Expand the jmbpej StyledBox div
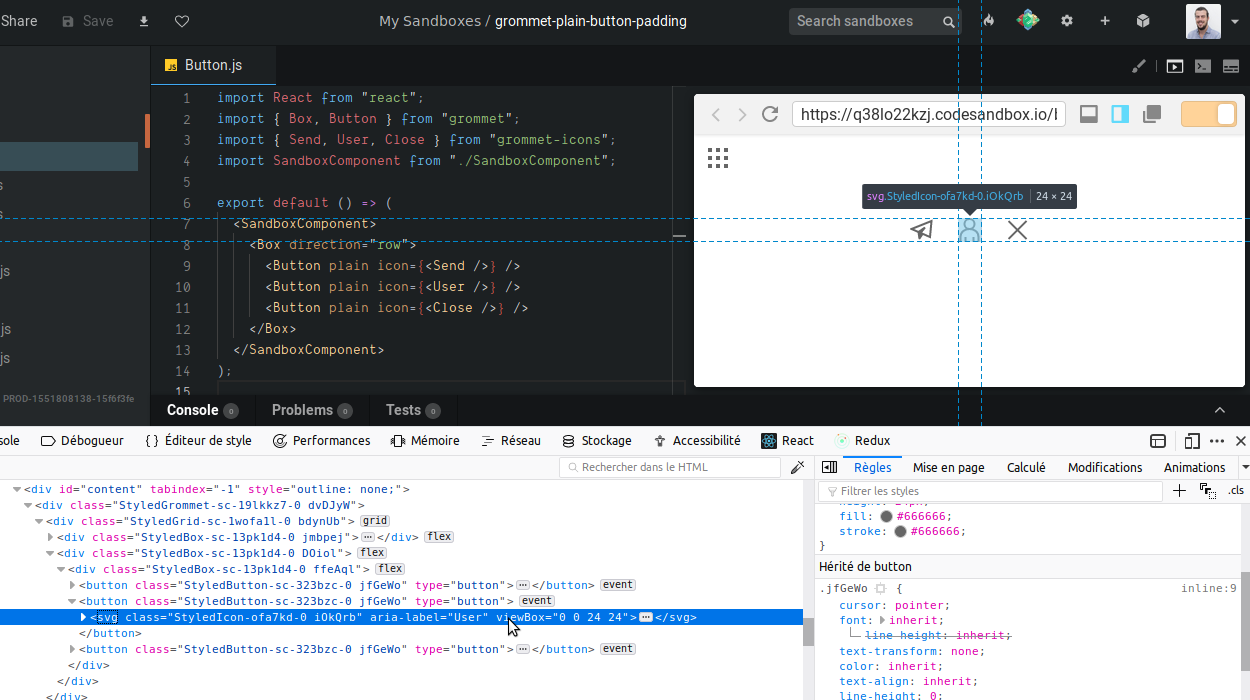 tap(50, 537)
